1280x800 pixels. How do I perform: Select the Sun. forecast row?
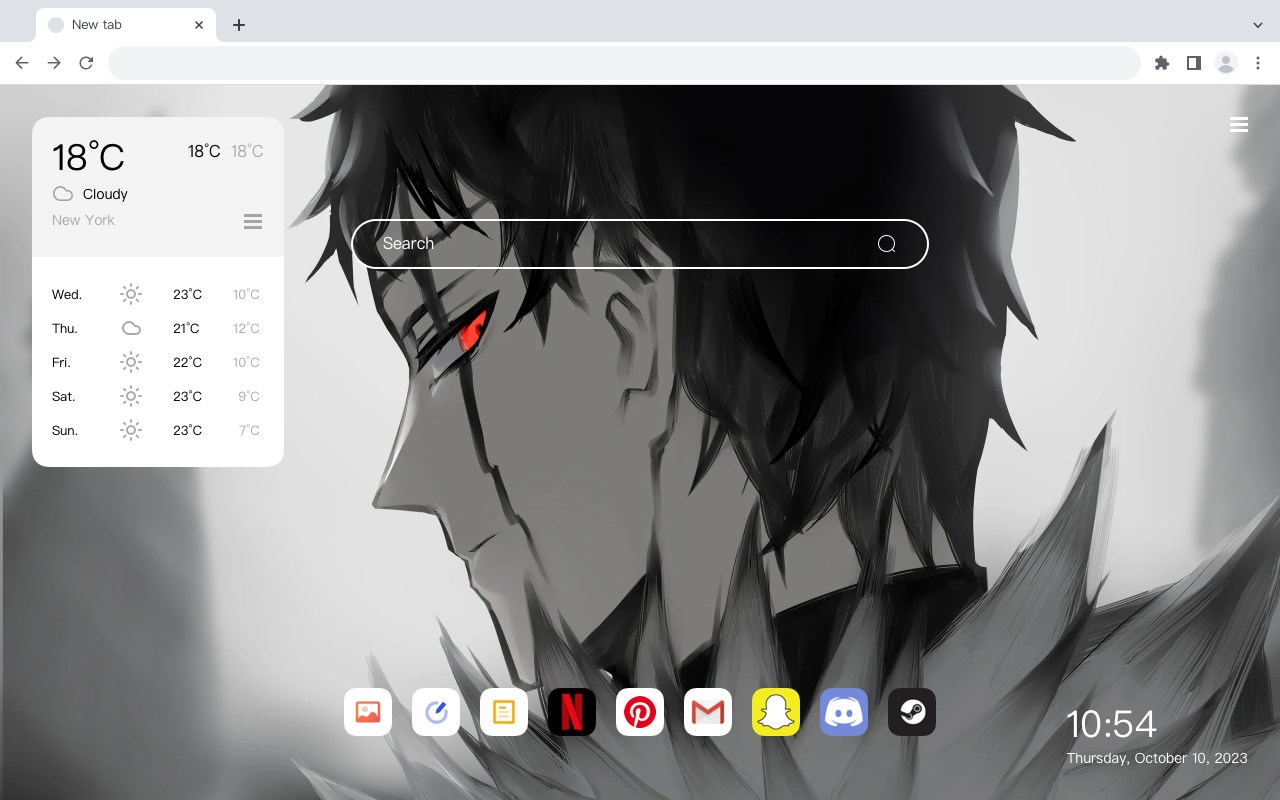[158, 430]
